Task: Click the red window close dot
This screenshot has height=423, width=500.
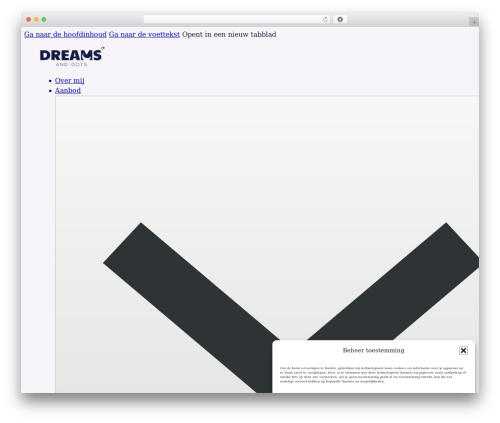Action: click(29, 19)
